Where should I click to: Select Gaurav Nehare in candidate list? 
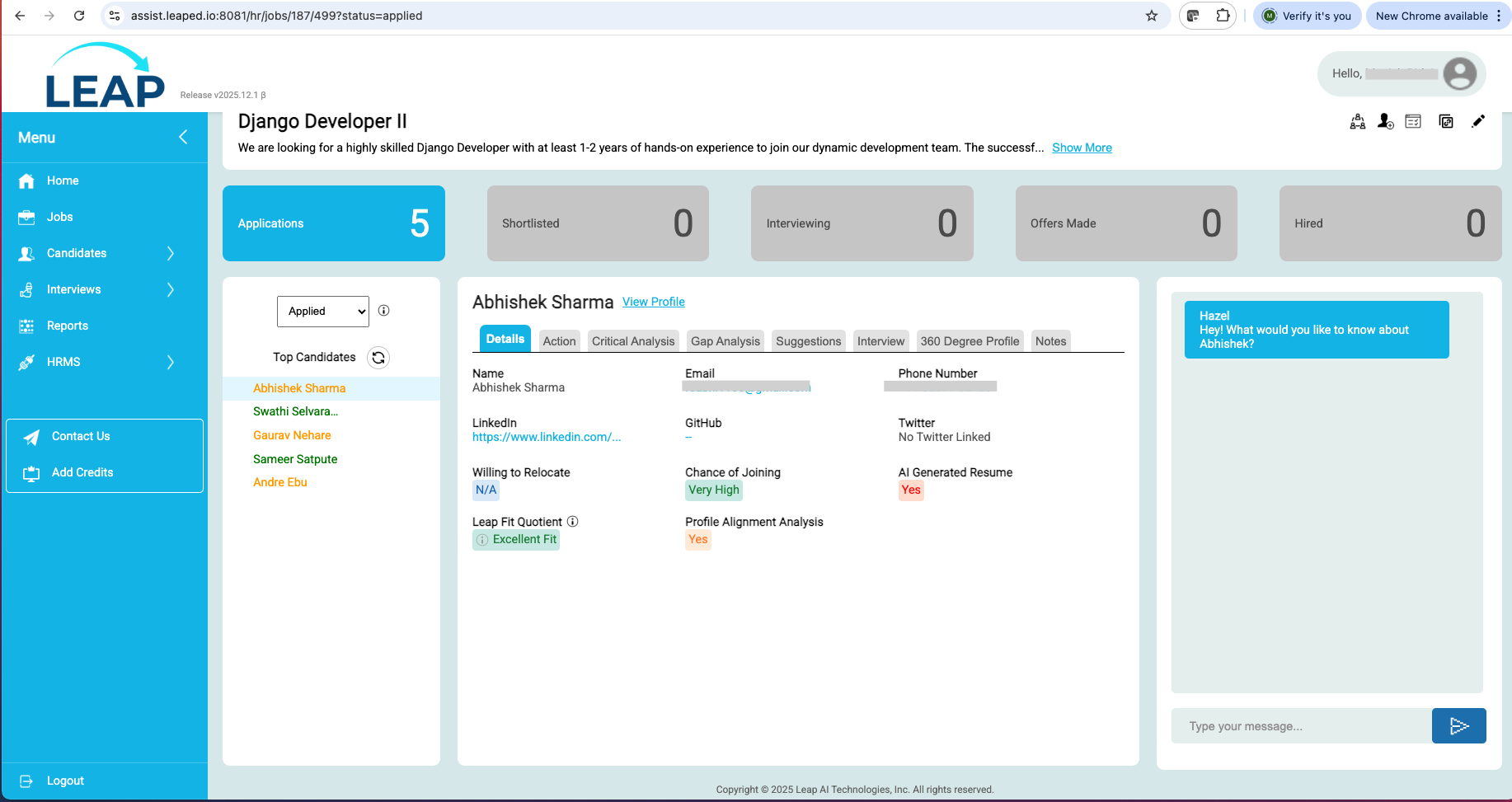[292, 435]
